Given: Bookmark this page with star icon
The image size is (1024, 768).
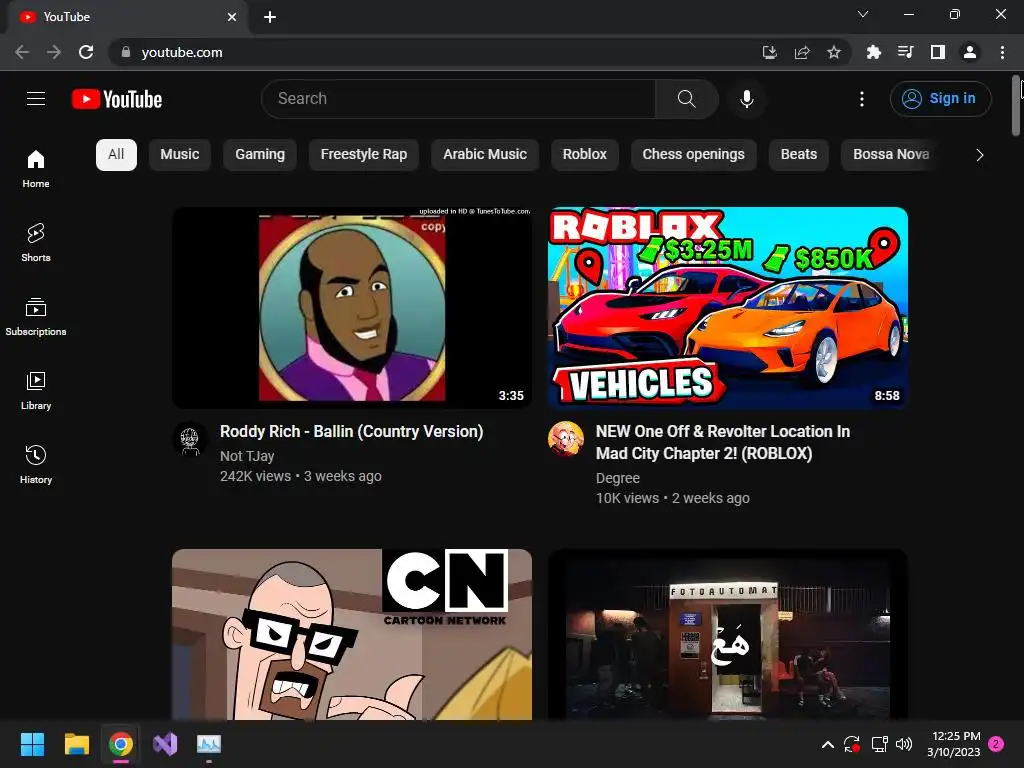Looking at the screenshot, I should pyautogui.click(x=834, y=52).
